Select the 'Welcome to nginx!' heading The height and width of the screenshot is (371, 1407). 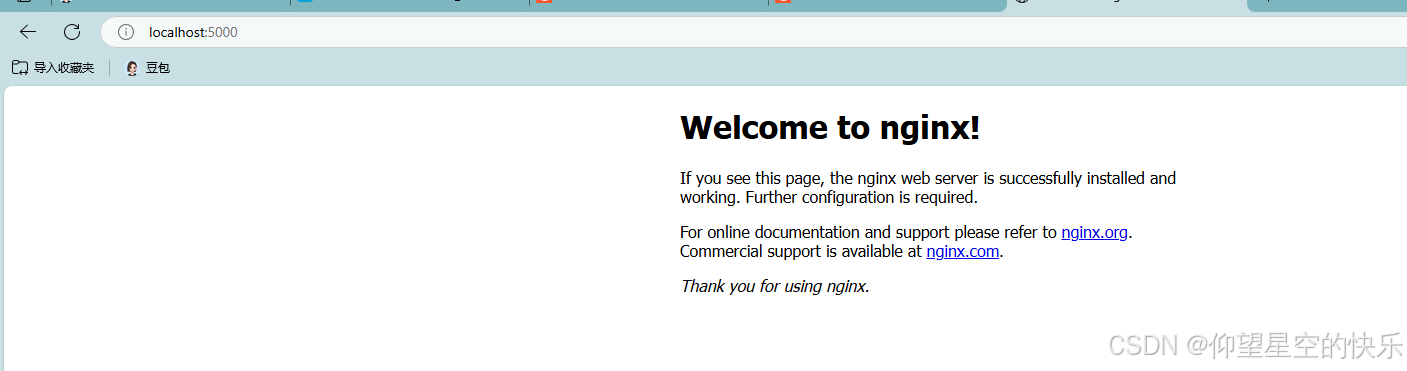pyautogui.click(x=830, y=128)
